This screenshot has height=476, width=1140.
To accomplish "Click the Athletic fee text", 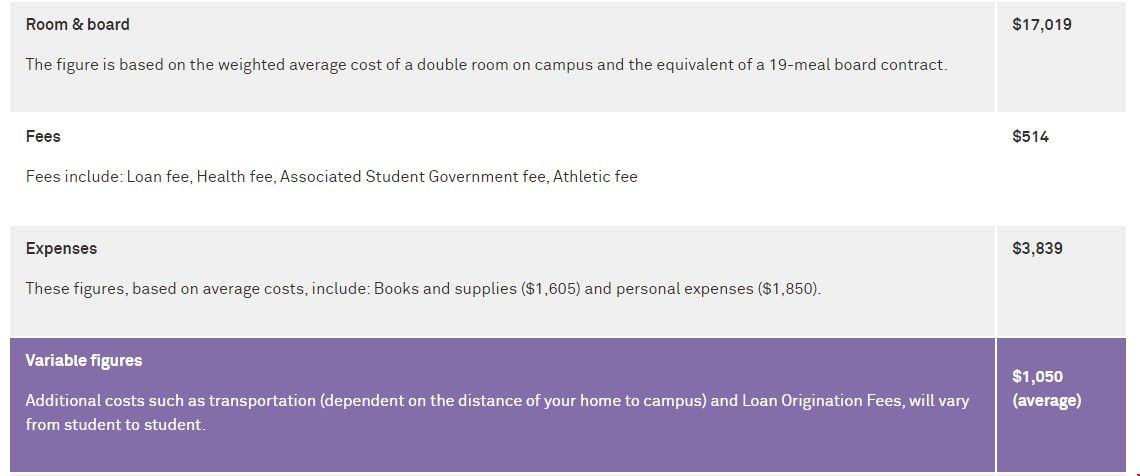I will coord(595,177).
